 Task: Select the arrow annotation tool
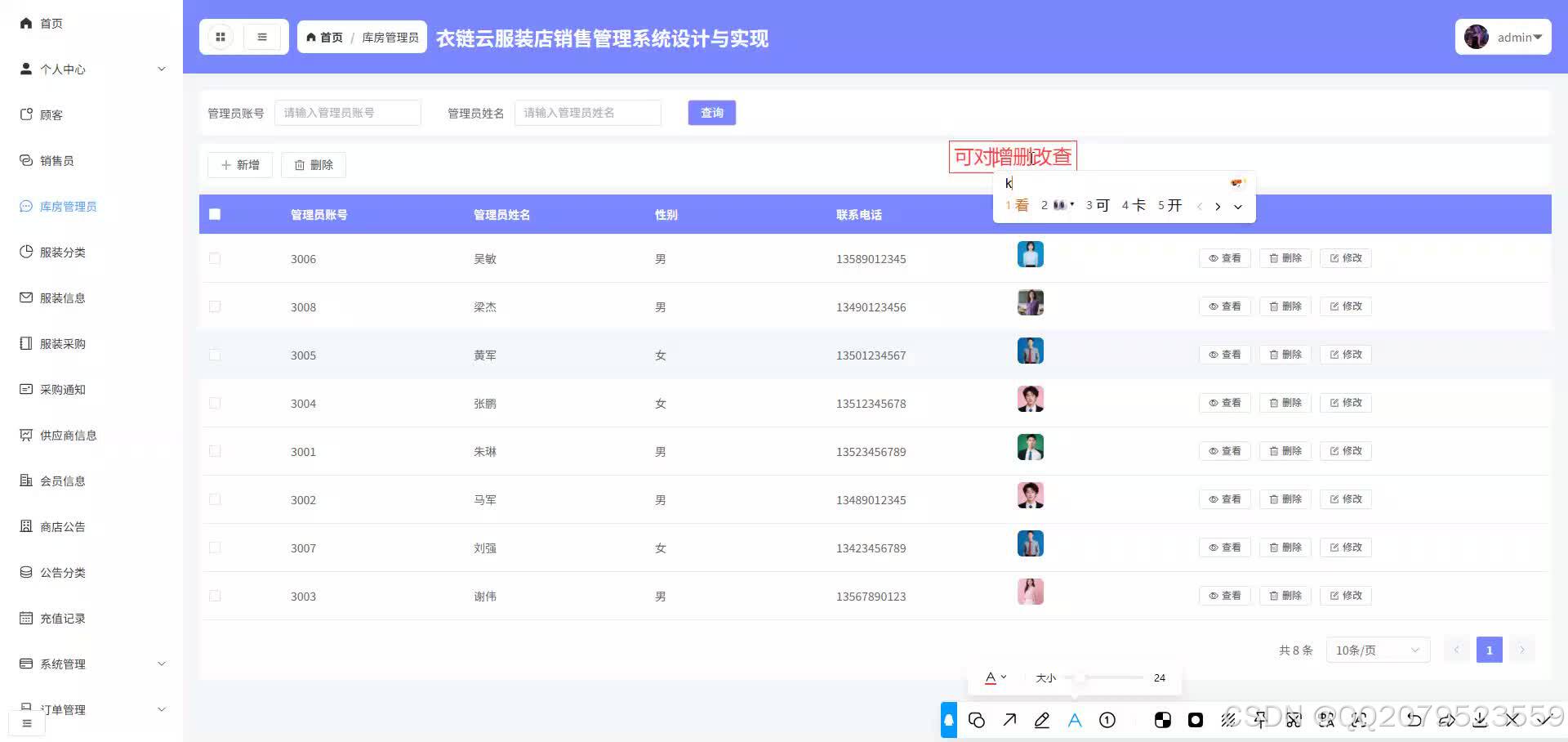(x=1009, y=720)
